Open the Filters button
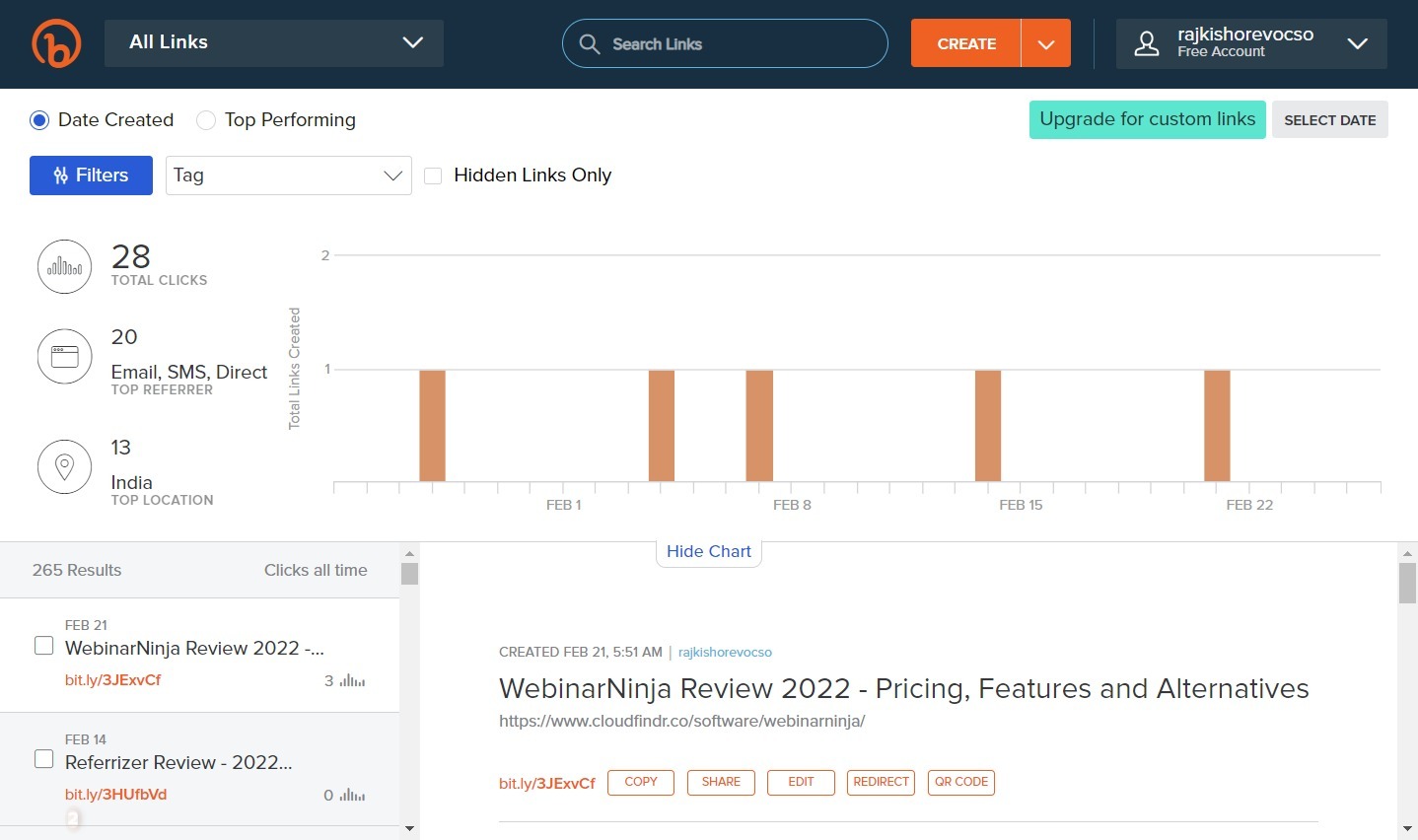This screenshot has height=840, width=1418. pyautogui.click(x=91, y=175)
